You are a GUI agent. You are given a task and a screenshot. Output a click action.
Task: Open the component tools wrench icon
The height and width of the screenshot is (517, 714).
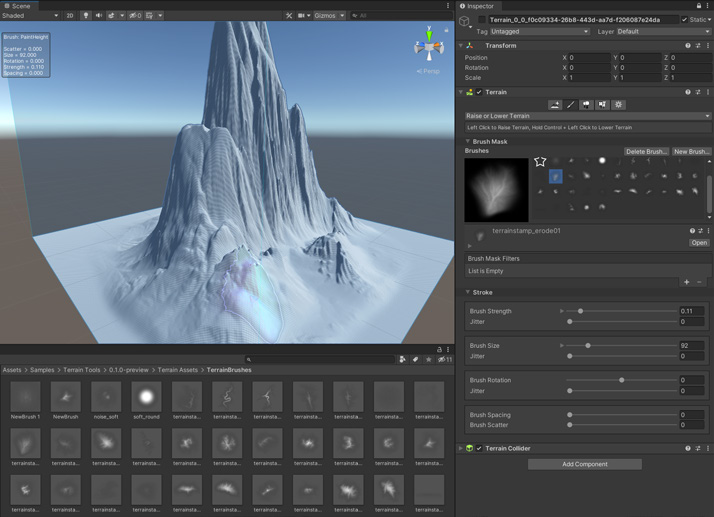(x=289, y=15)
